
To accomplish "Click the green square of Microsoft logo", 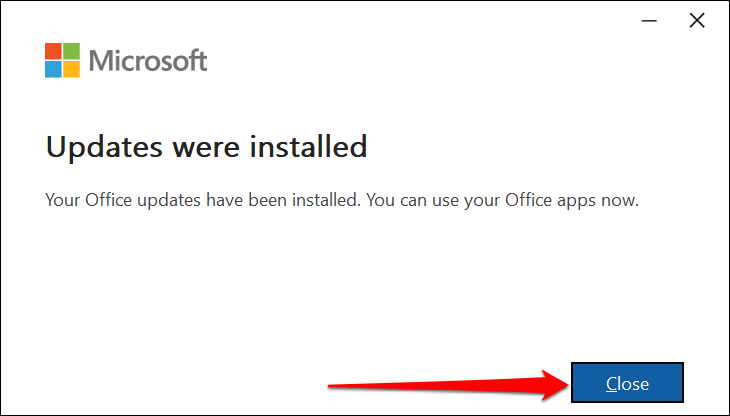I will tap(72, 50).
